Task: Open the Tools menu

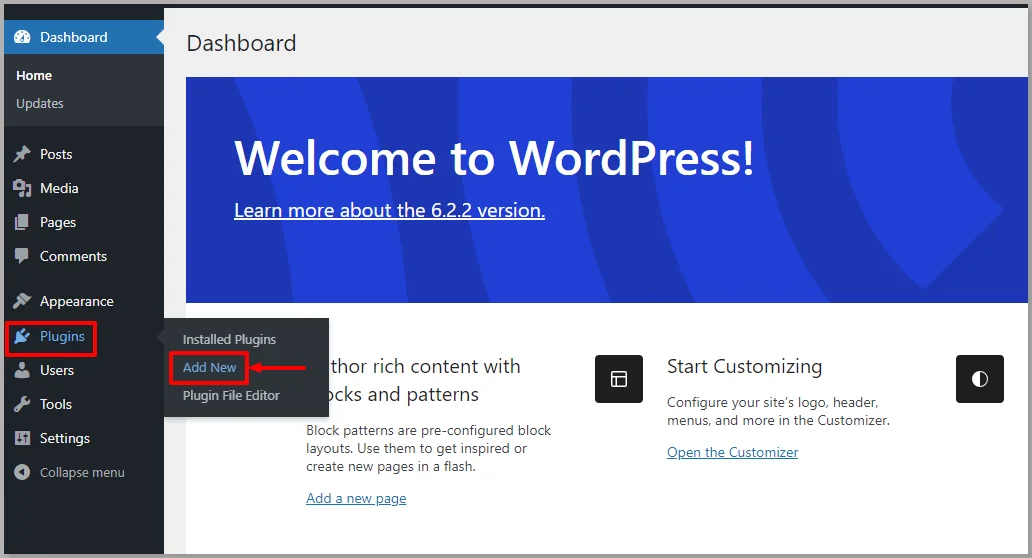Action: (x=84, y=404)
